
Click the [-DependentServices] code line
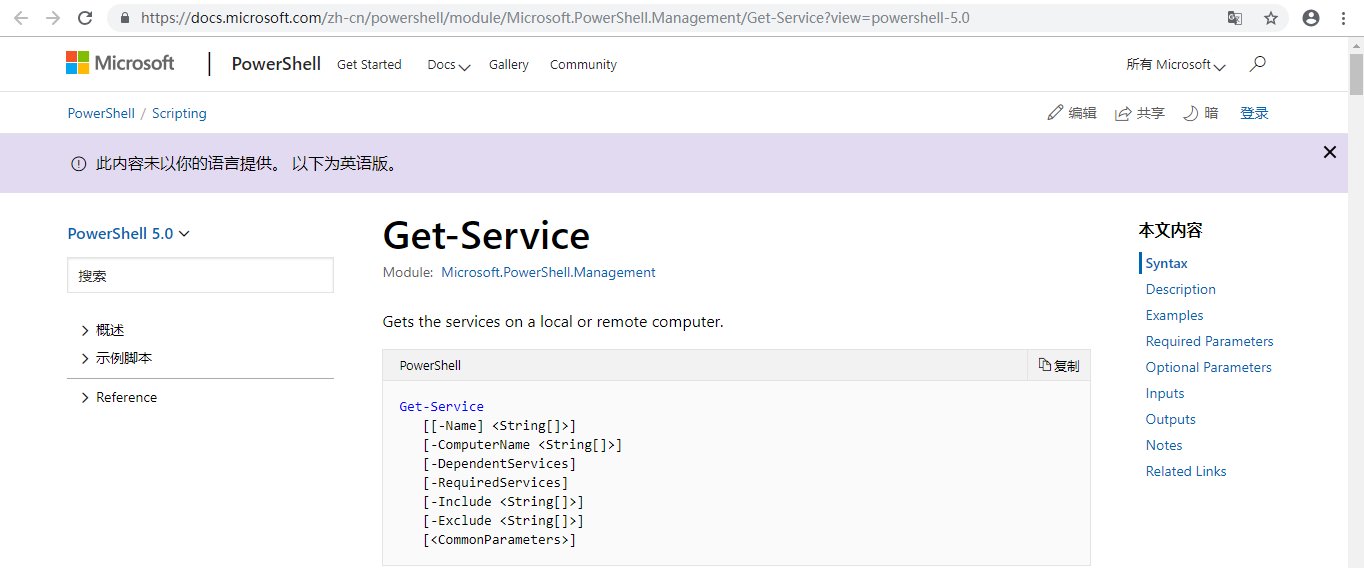click(x=499, y=464)
